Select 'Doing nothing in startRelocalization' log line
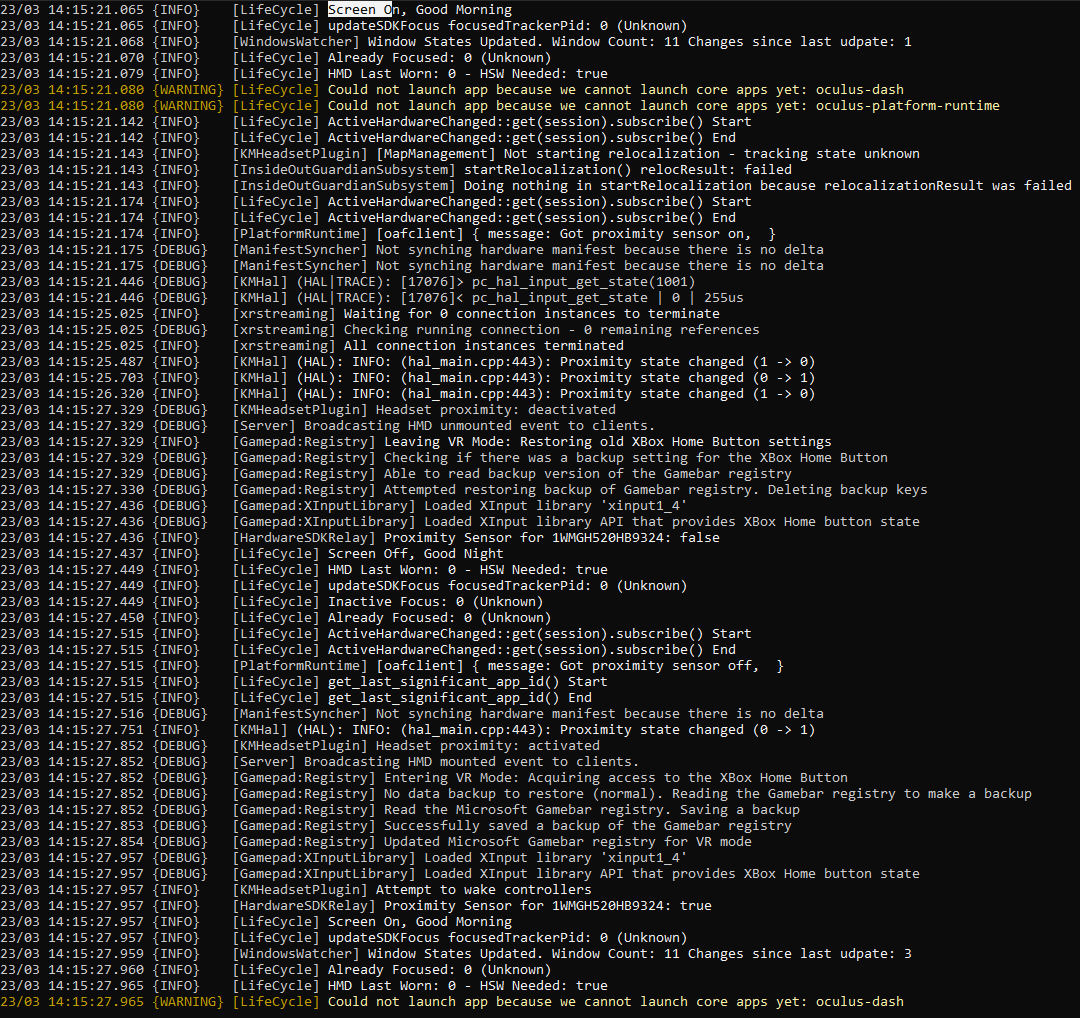 click(x=537, y=185)
